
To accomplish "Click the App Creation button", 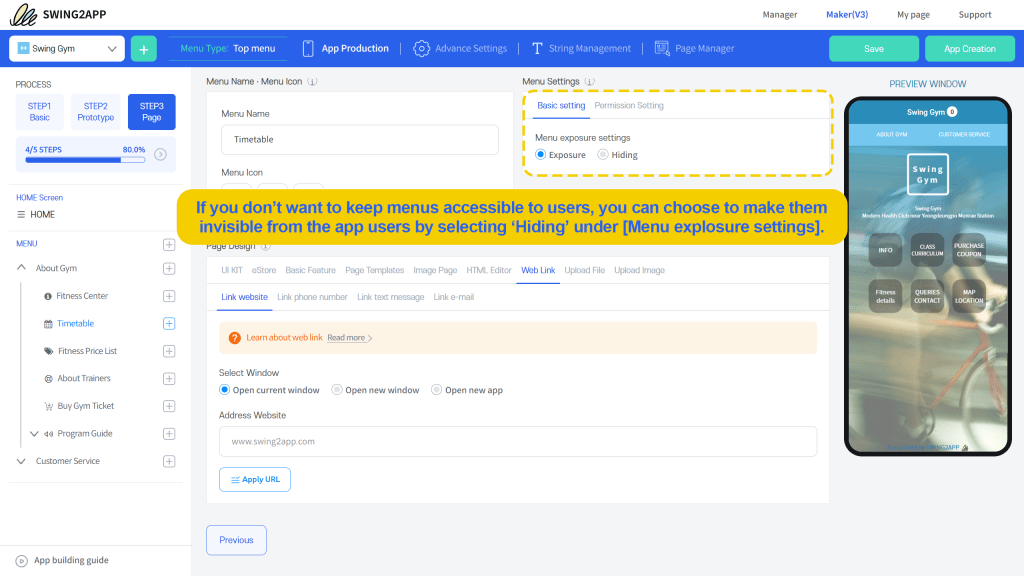I will (x=970, y=49).
